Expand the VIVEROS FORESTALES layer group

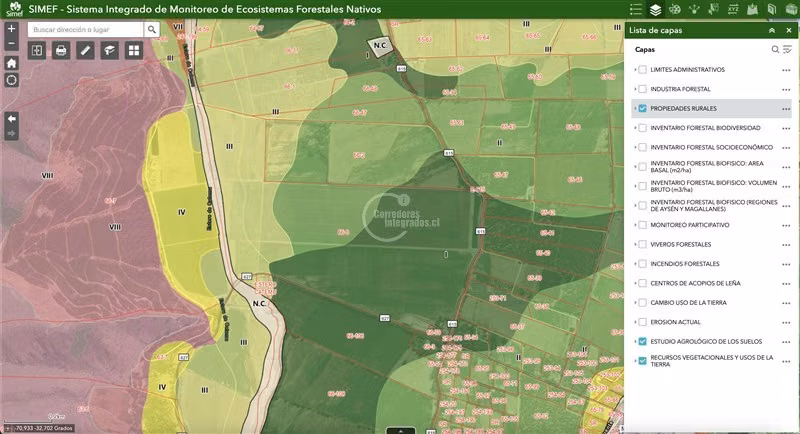[635, 244]
